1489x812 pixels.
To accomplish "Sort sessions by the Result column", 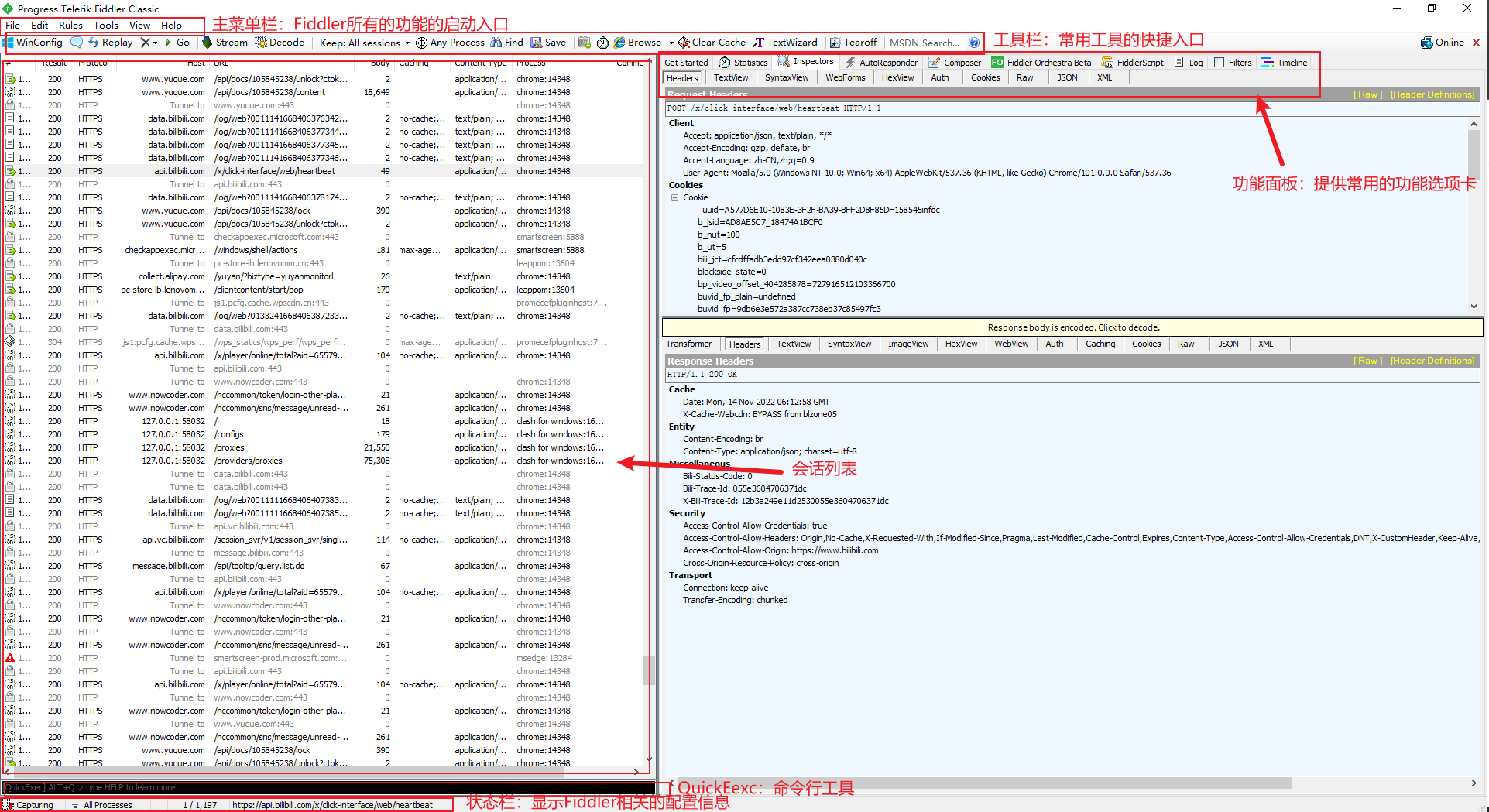I will 54,63.
